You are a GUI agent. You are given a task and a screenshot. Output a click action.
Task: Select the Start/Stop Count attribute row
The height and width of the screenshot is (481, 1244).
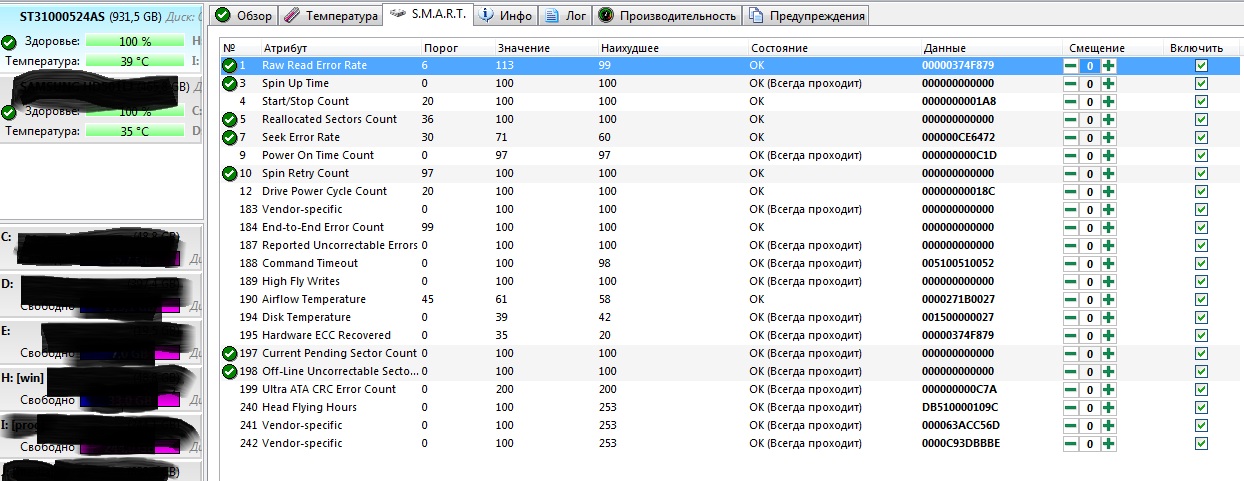305,102
